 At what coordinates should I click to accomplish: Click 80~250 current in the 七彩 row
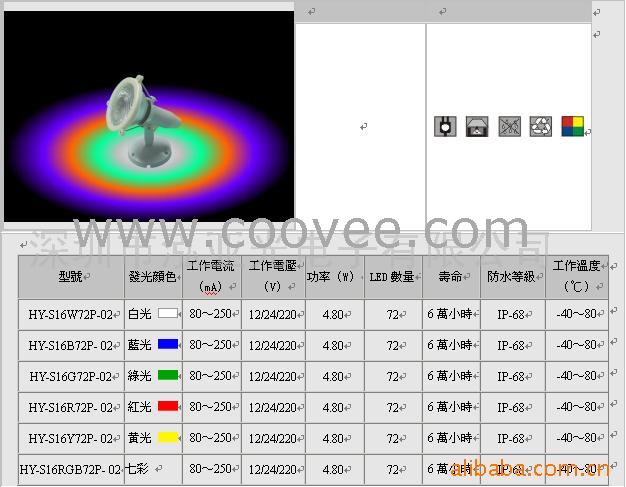pyautogui.click(x=210, y=469)
